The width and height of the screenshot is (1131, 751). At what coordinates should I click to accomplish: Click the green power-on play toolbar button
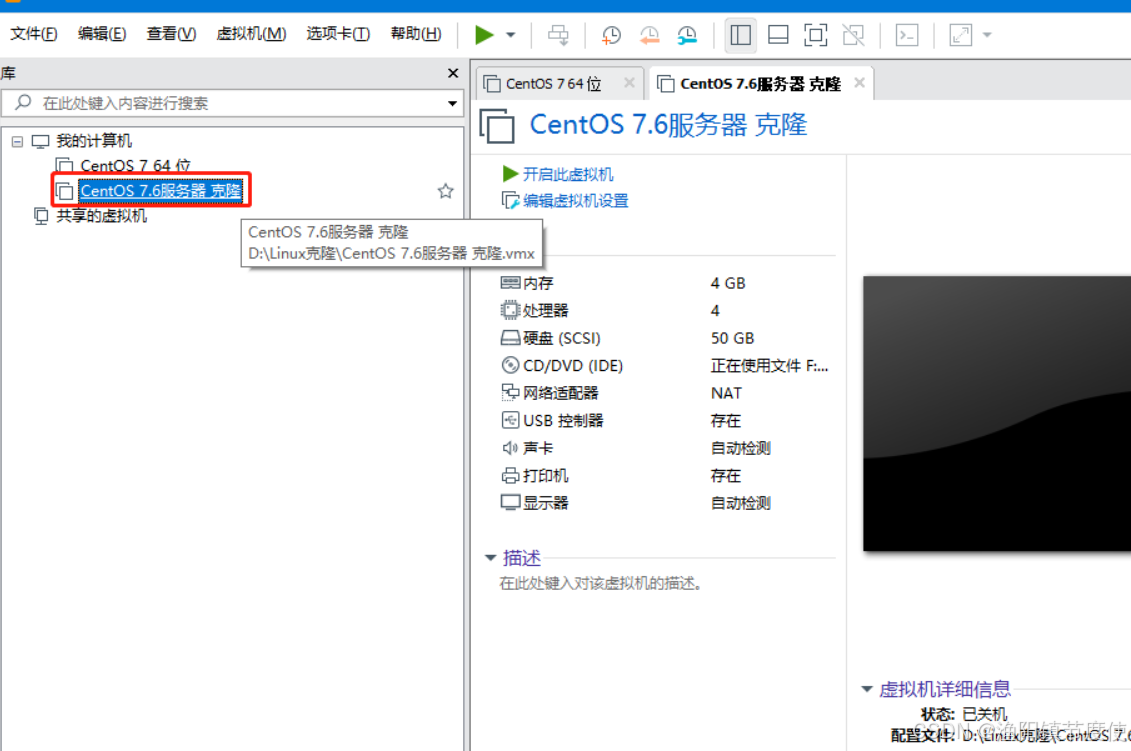coord(484,35)
